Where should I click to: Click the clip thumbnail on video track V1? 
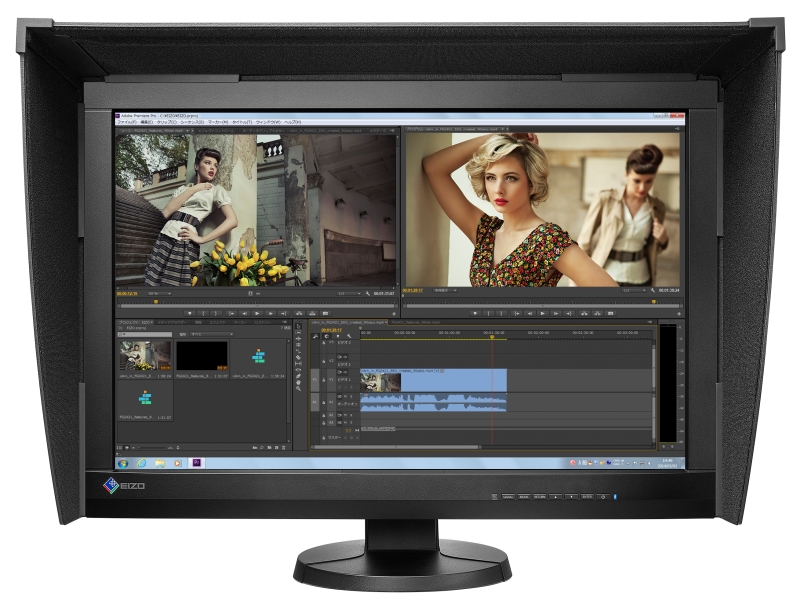tap(378, 382)
